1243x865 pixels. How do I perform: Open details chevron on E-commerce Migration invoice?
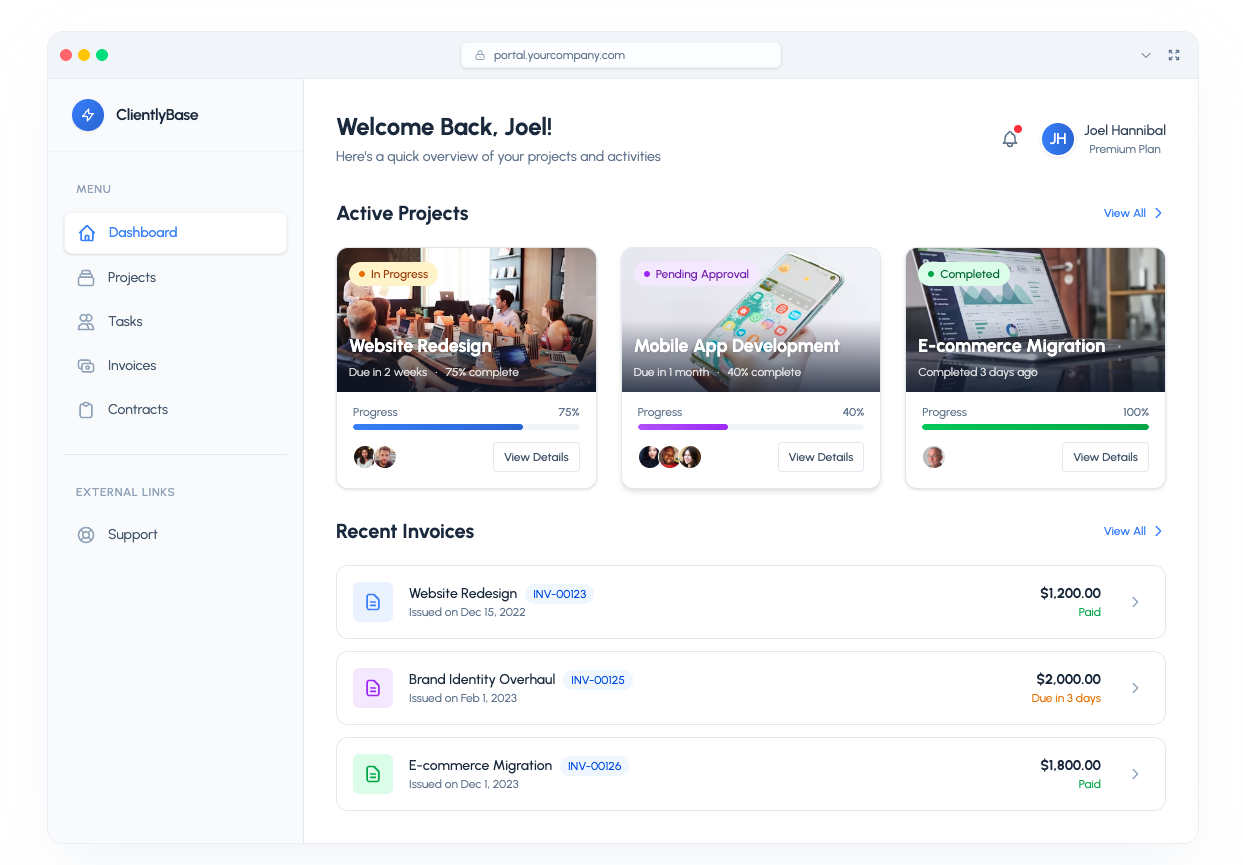[1135, 774]
